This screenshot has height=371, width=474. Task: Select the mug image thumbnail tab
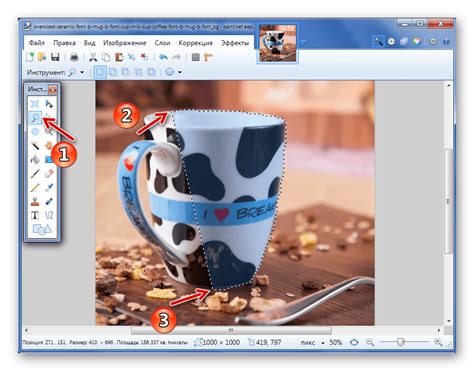click(278, 43)
